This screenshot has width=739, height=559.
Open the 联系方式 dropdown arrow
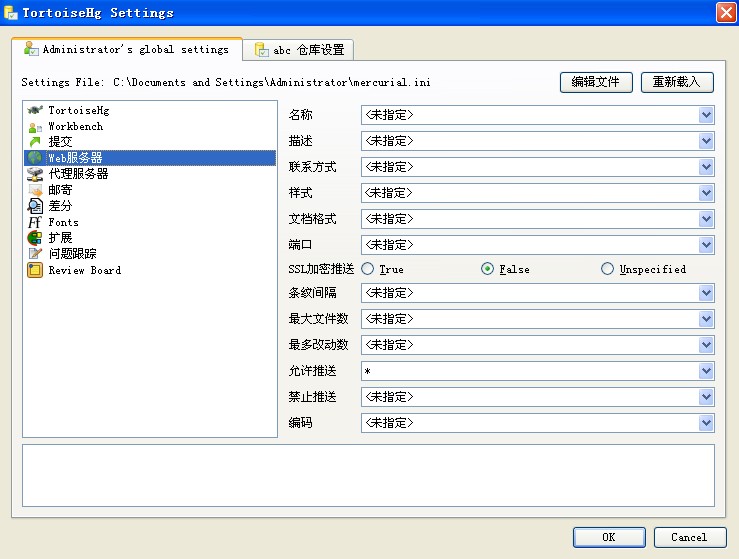tap(706, 167)
